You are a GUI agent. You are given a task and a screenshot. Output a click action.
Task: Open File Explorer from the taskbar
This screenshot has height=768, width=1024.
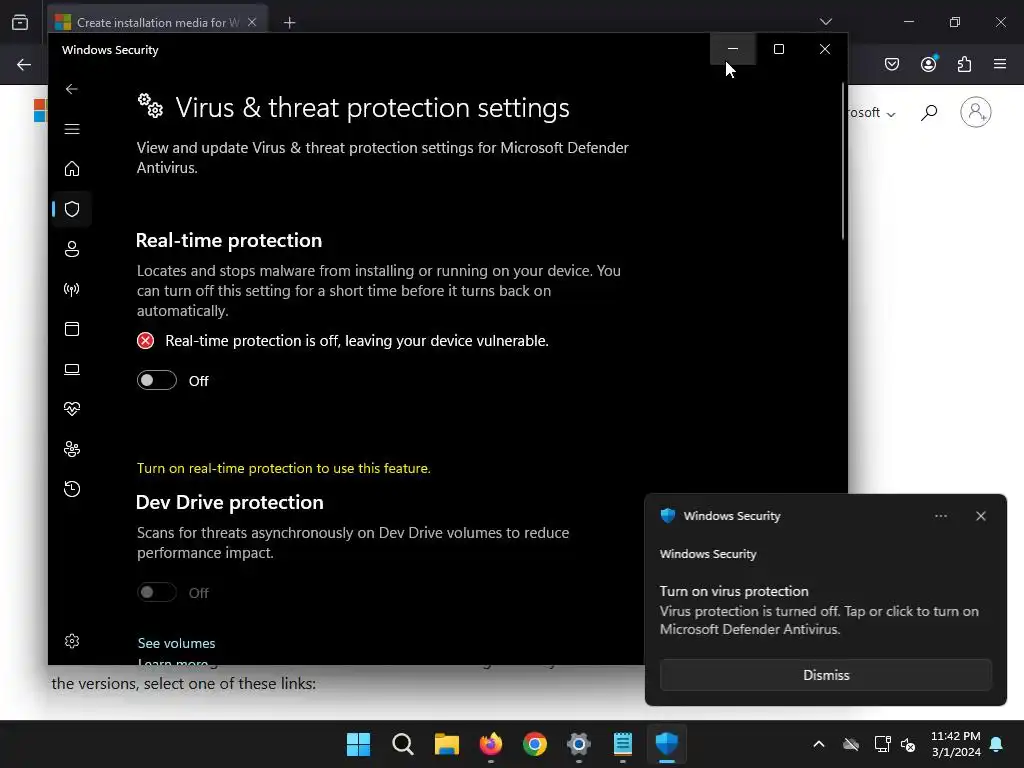coord(447,744)
